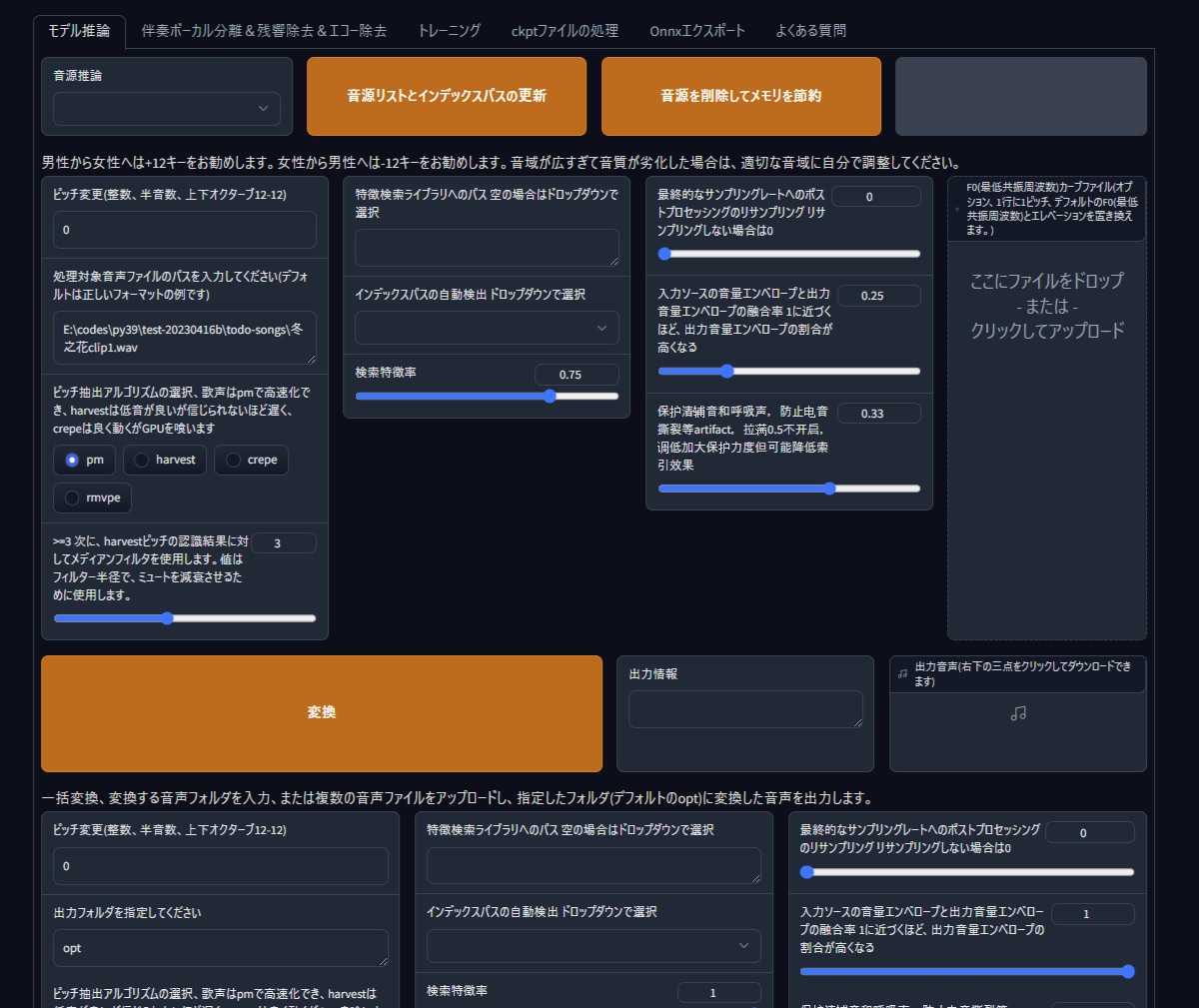Click the batch feature search library path field

(594, 865)
